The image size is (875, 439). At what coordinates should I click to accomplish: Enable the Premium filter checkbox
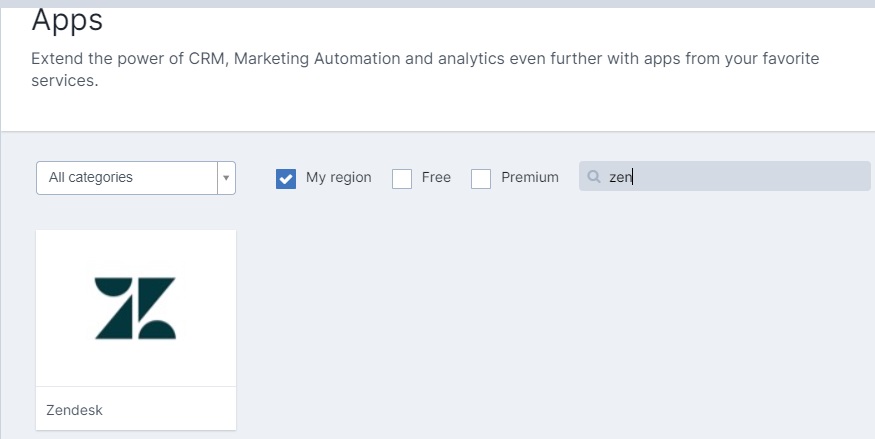tap(481, 179)
